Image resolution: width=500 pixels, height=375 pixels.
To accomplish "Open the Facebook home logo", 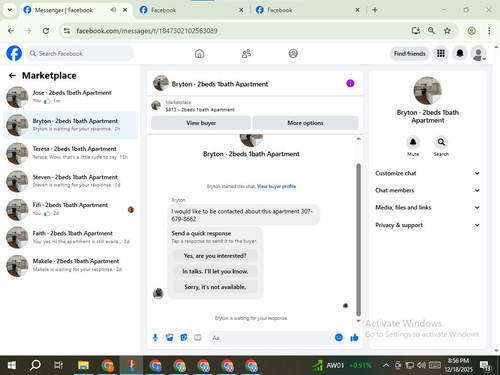I will [x=14, y=53].
